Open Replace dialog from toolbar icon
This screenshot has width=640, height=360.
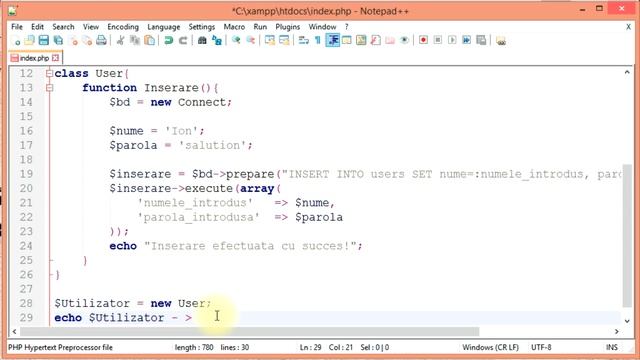point(217,40)
